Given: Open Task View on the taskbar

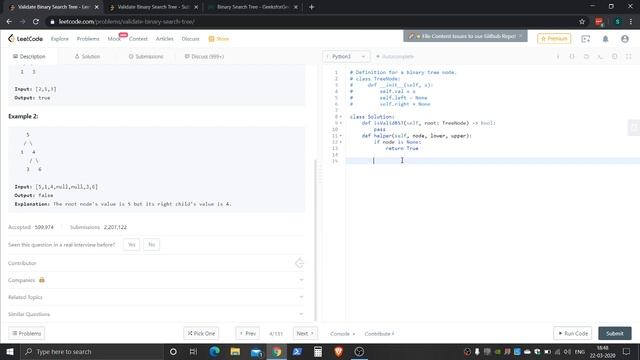Looking at the screenshot, I should (x=193, y=351).
